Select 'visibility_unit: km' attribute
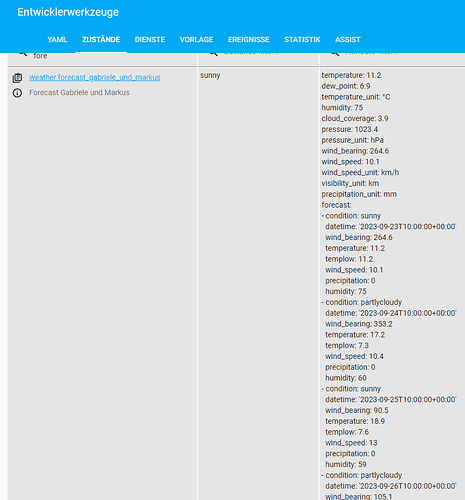Image resolution: width=465 pixels, height=500 pixels. tap(350, 183)
